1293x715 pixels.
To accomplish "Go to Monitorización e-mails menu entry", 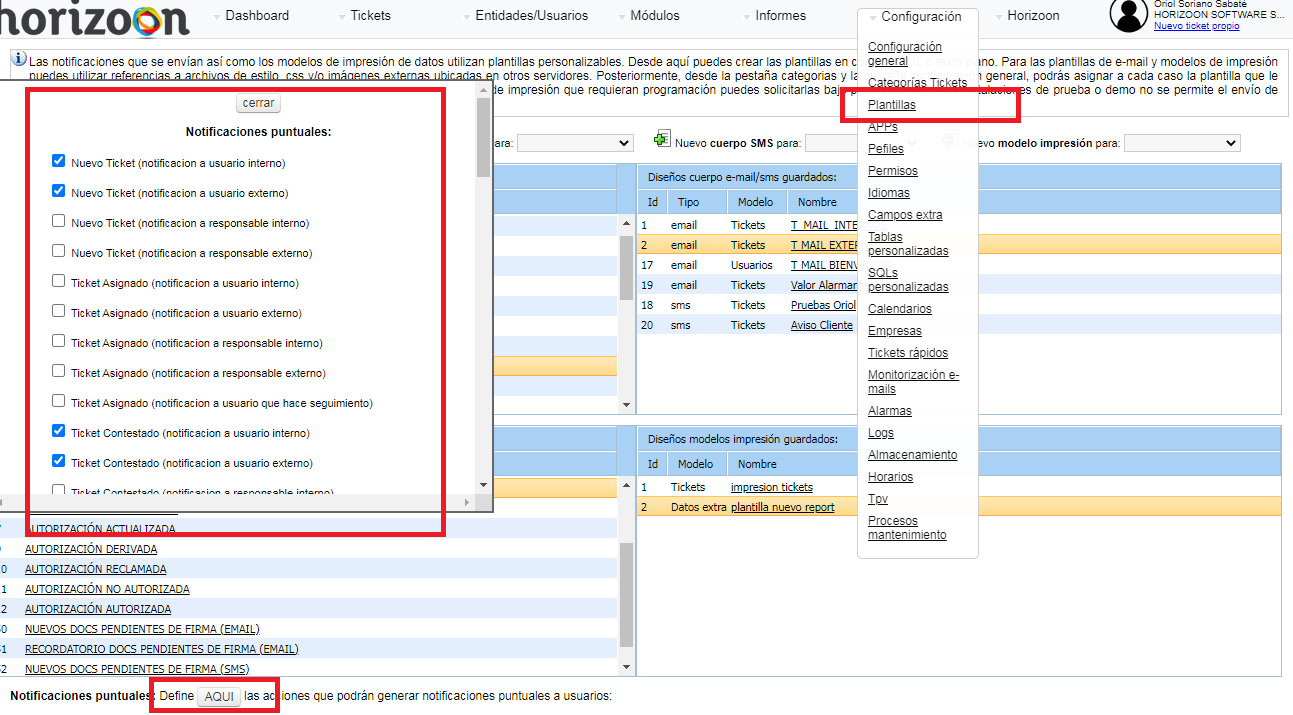I will pyautogui.click(x=914, y=382).
